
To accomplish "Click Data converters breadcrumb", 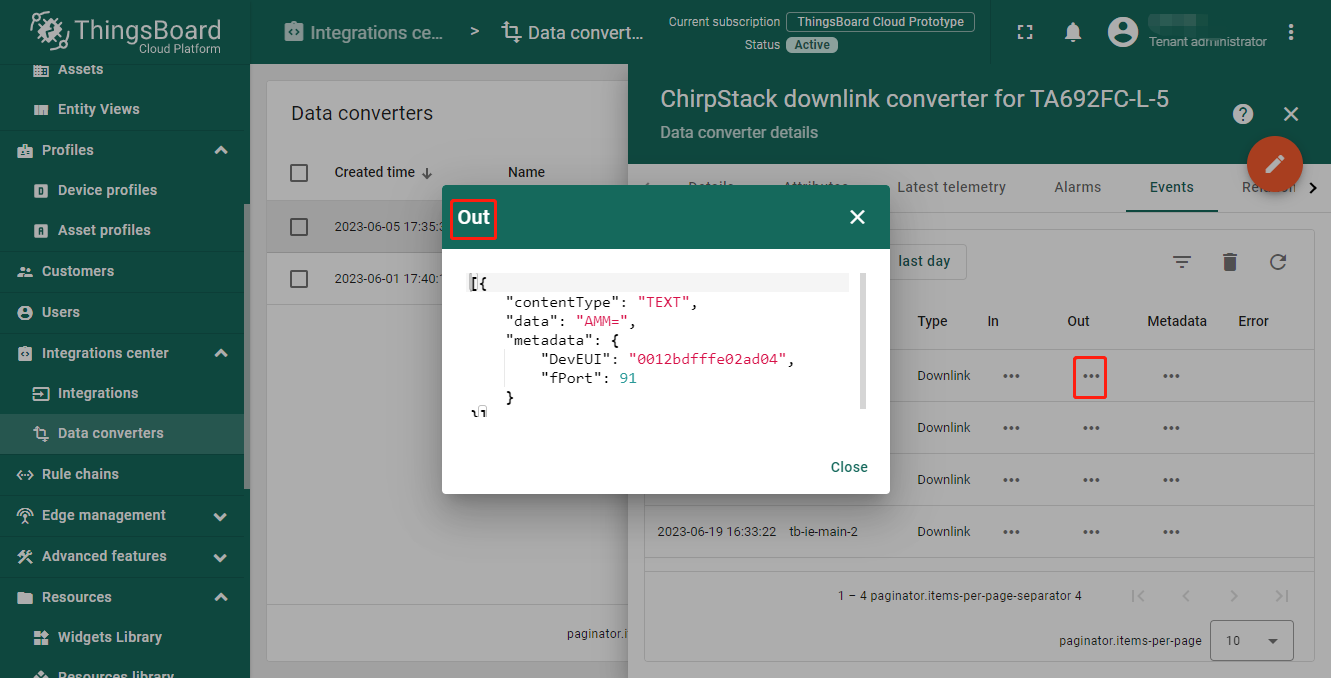I will click(x=573, y=33).
